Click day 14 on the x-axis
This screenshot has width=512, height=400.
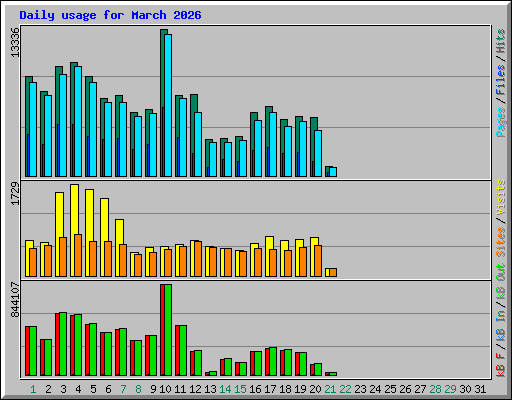click(x=225, y=389)
